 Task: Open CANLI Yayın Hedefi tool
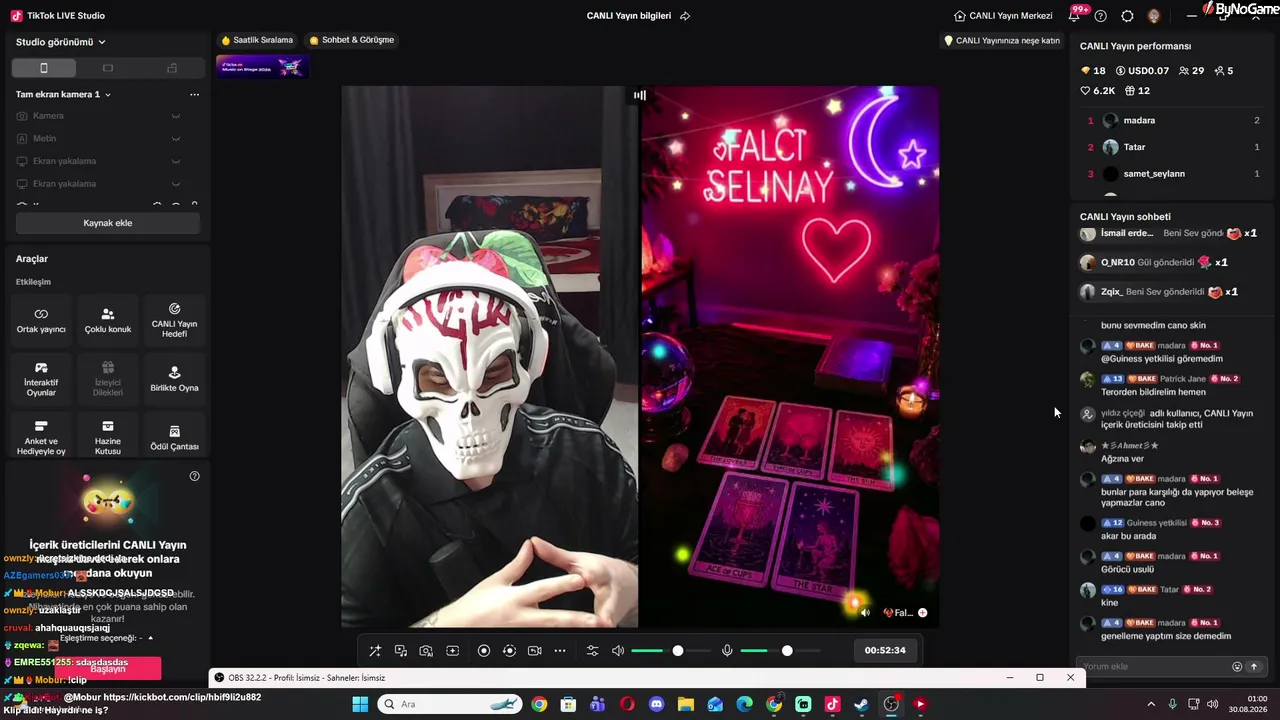pos(174,320)
